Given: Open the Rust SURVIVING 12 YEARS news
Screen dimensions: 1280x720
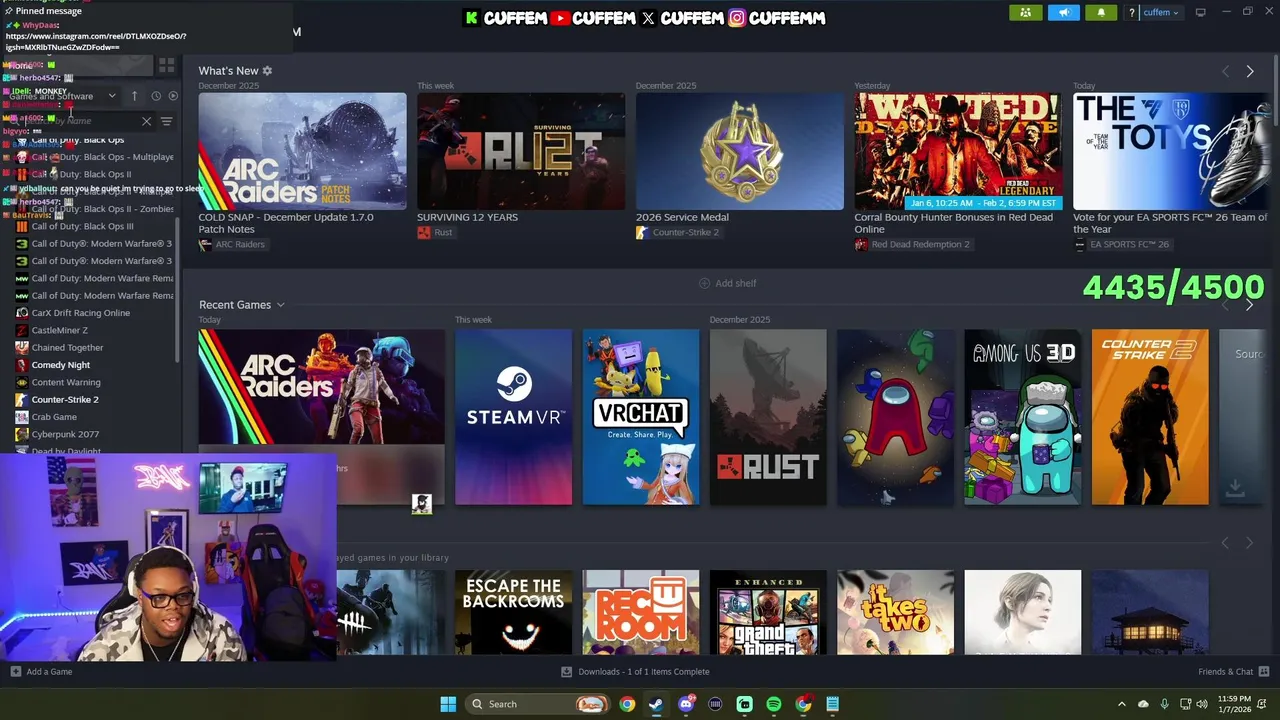Looking at the screenshot, I should tap(521, 151).
